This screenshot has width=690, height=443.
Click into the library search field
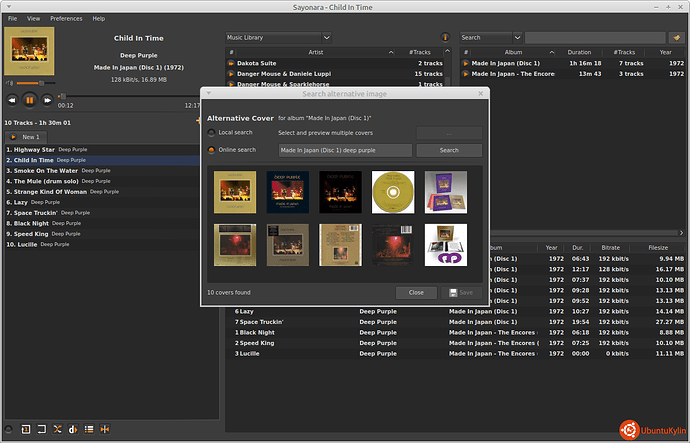tap(595, 37)
